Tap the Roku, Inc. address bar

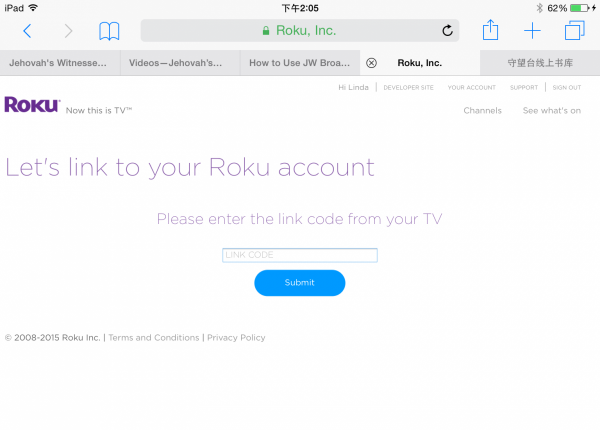pos(300,31)
